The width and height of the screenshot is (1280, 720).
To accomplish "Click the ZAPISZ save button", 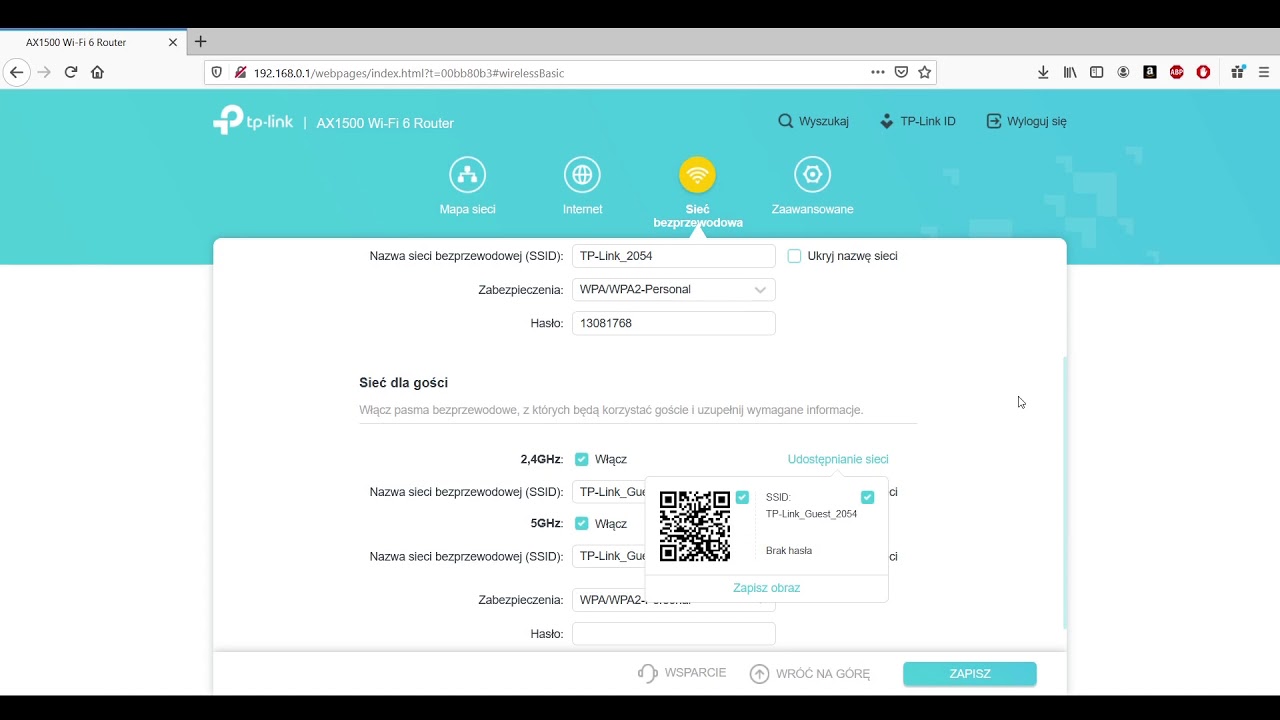I will coord(969,674).
